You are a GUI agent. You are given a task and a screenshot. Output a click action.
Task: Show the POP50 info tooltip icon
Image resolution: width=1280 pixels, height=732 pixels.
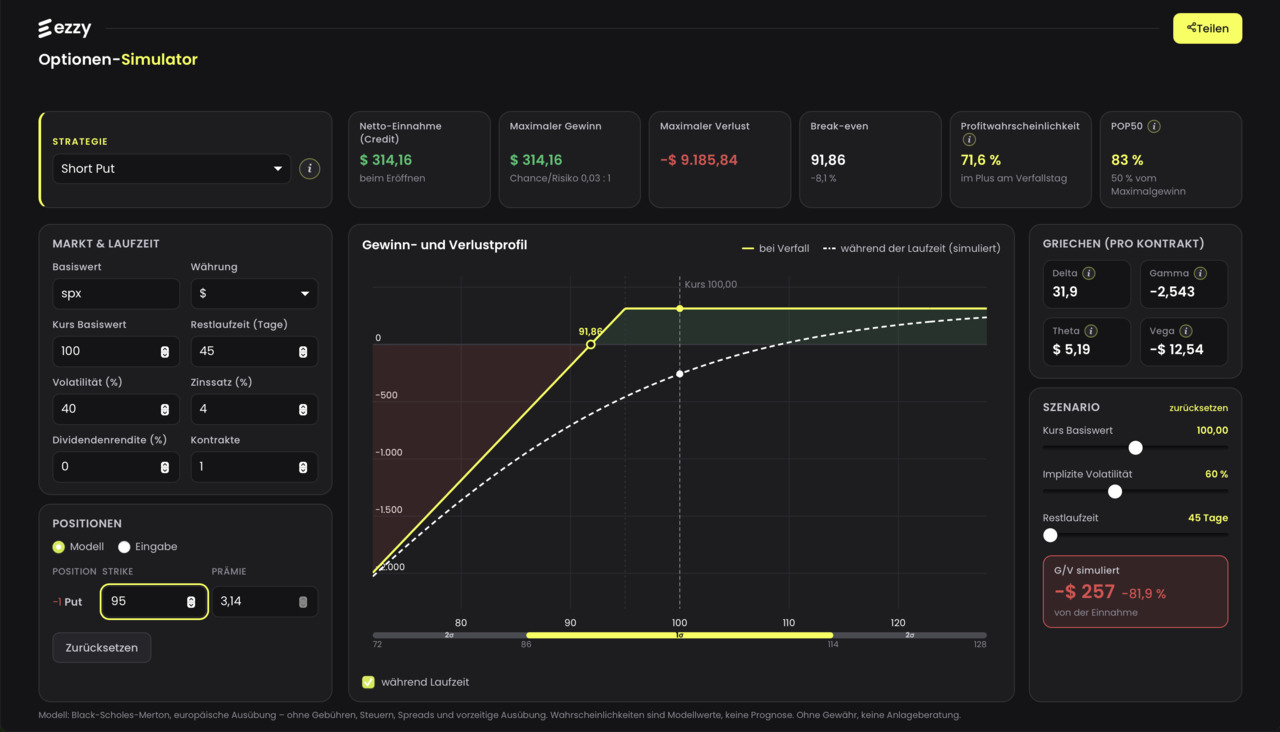click(1154, 127)
